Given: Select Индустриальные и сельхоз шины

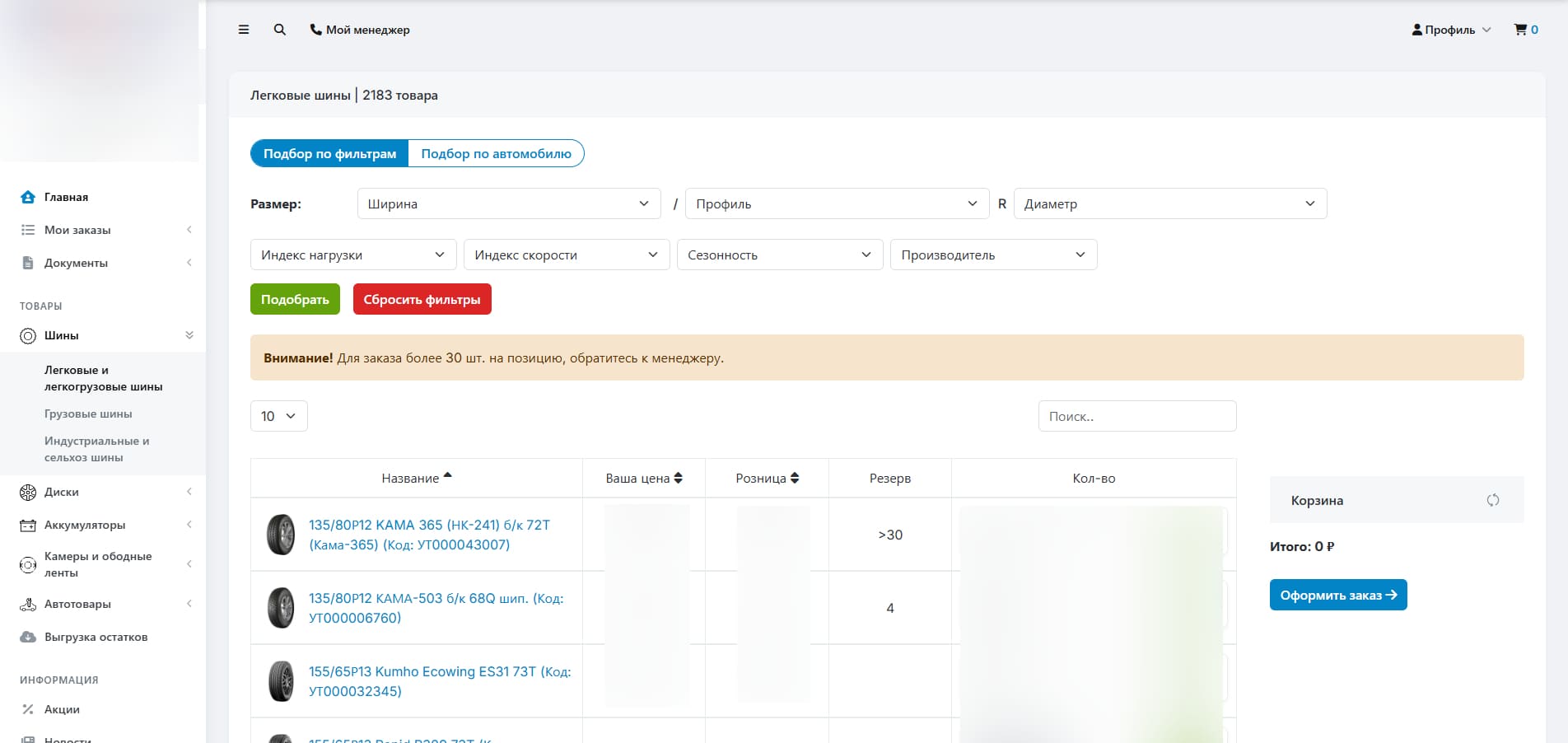Looking at the screenshot, I should point(97,449).
